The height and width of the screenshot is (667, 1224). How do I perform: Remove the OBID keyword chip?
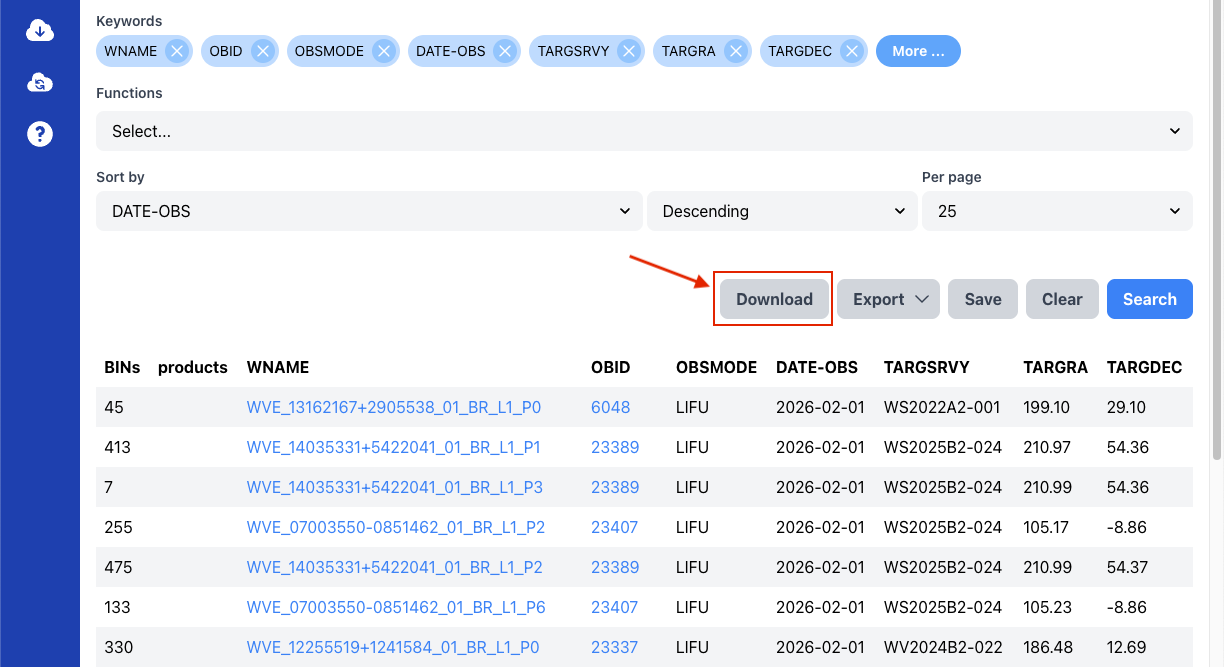coord(262,51)
